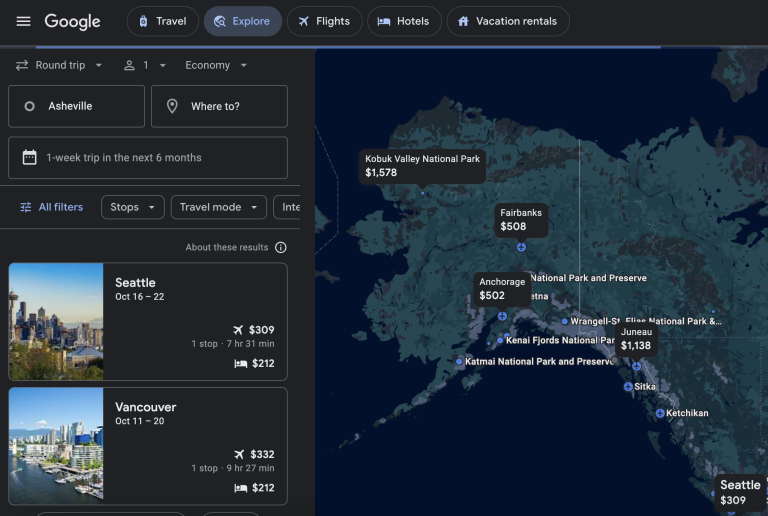Click the info icon beside About these results
768x516 pixels.
(281, 247)
